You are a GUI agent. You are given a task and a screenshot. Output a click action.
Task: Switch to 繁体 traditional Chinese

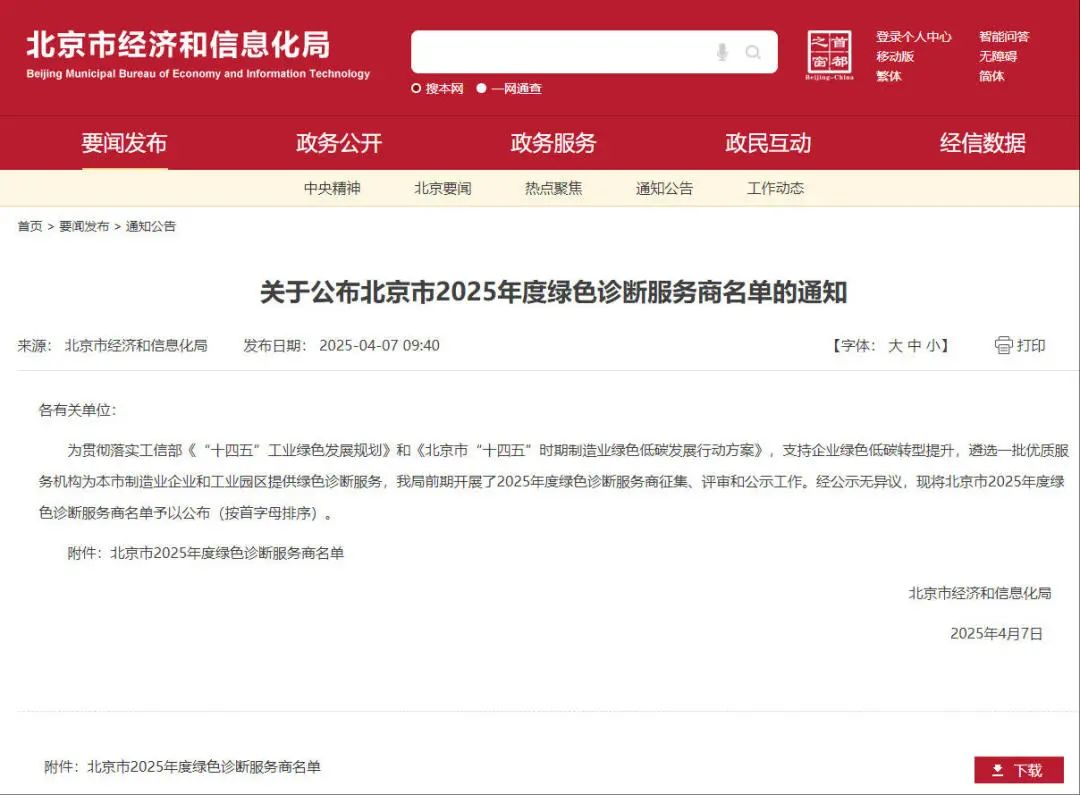(x=889, y=76)
